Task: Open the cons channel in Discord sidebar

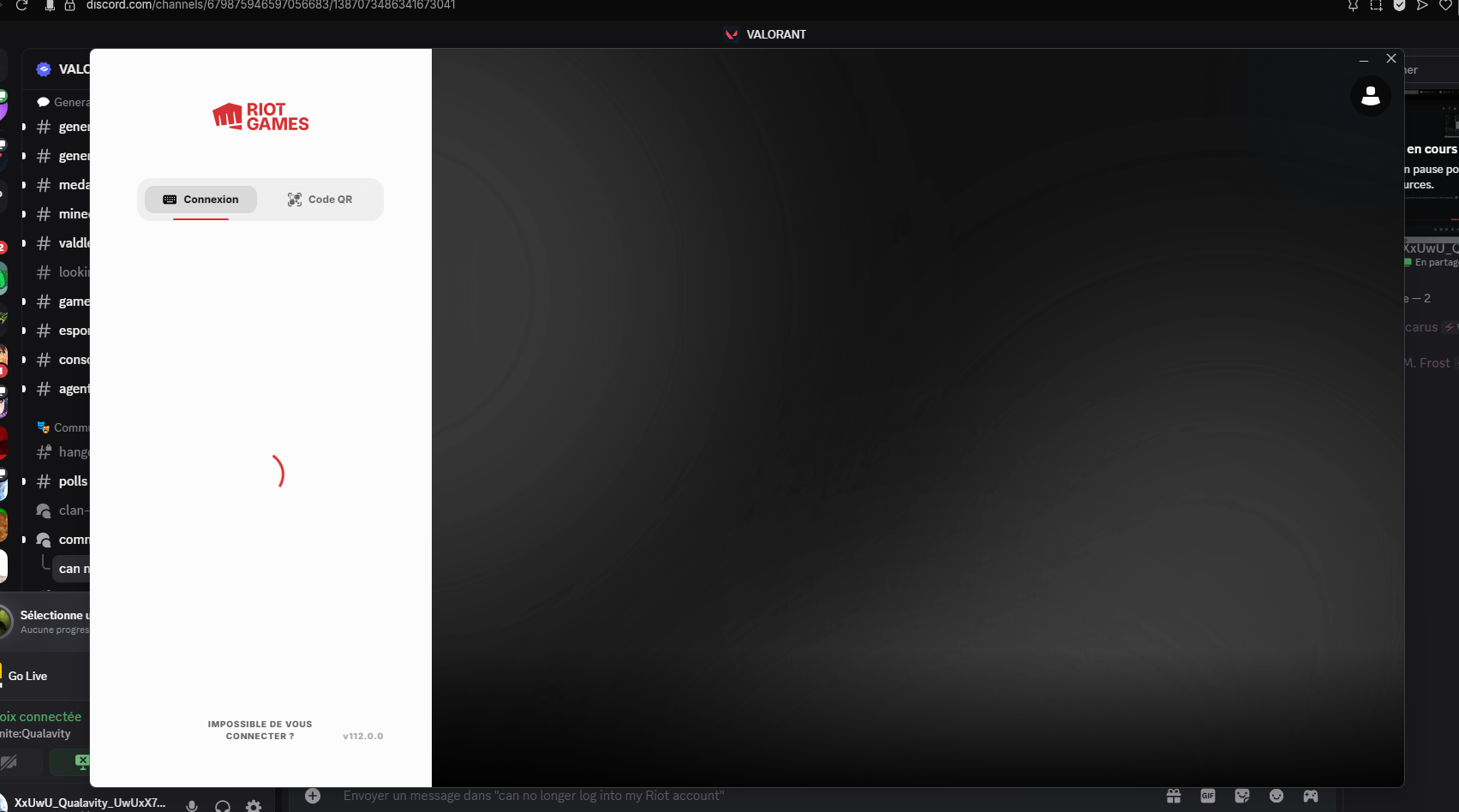Action: (63, 360)
